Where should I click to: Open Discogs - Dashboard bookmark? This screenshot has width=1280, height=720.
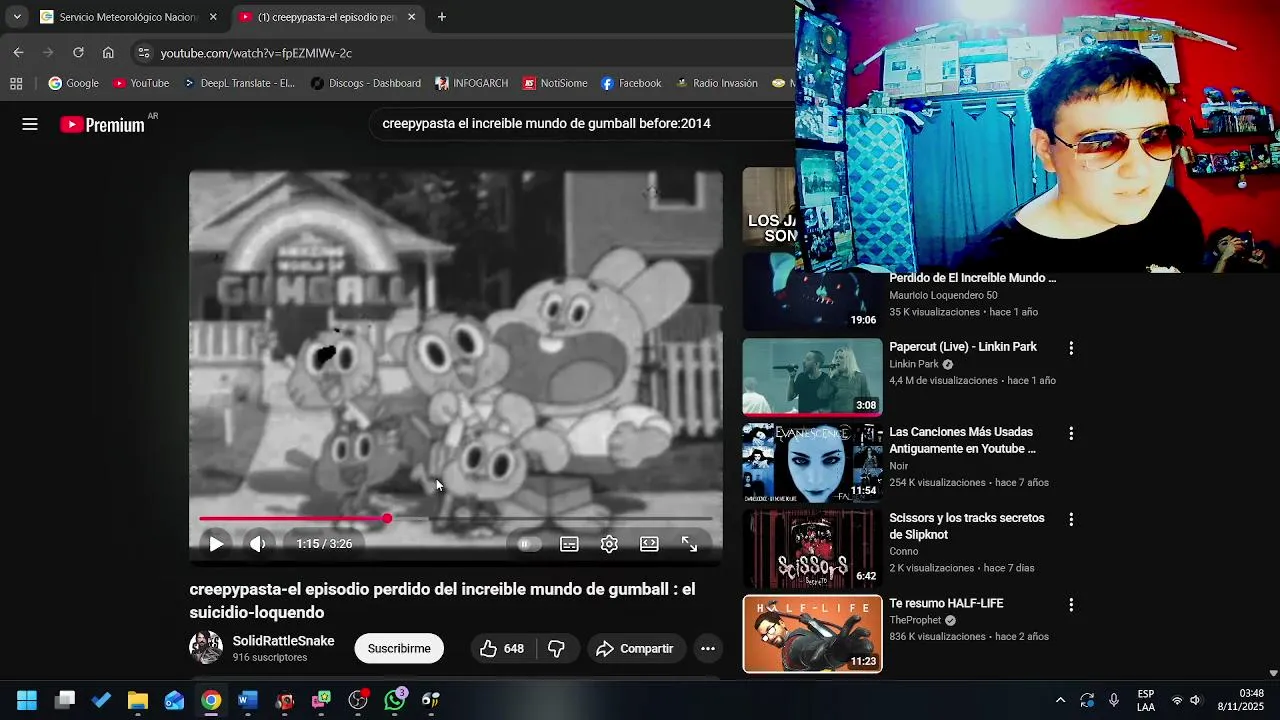point(366,83)
